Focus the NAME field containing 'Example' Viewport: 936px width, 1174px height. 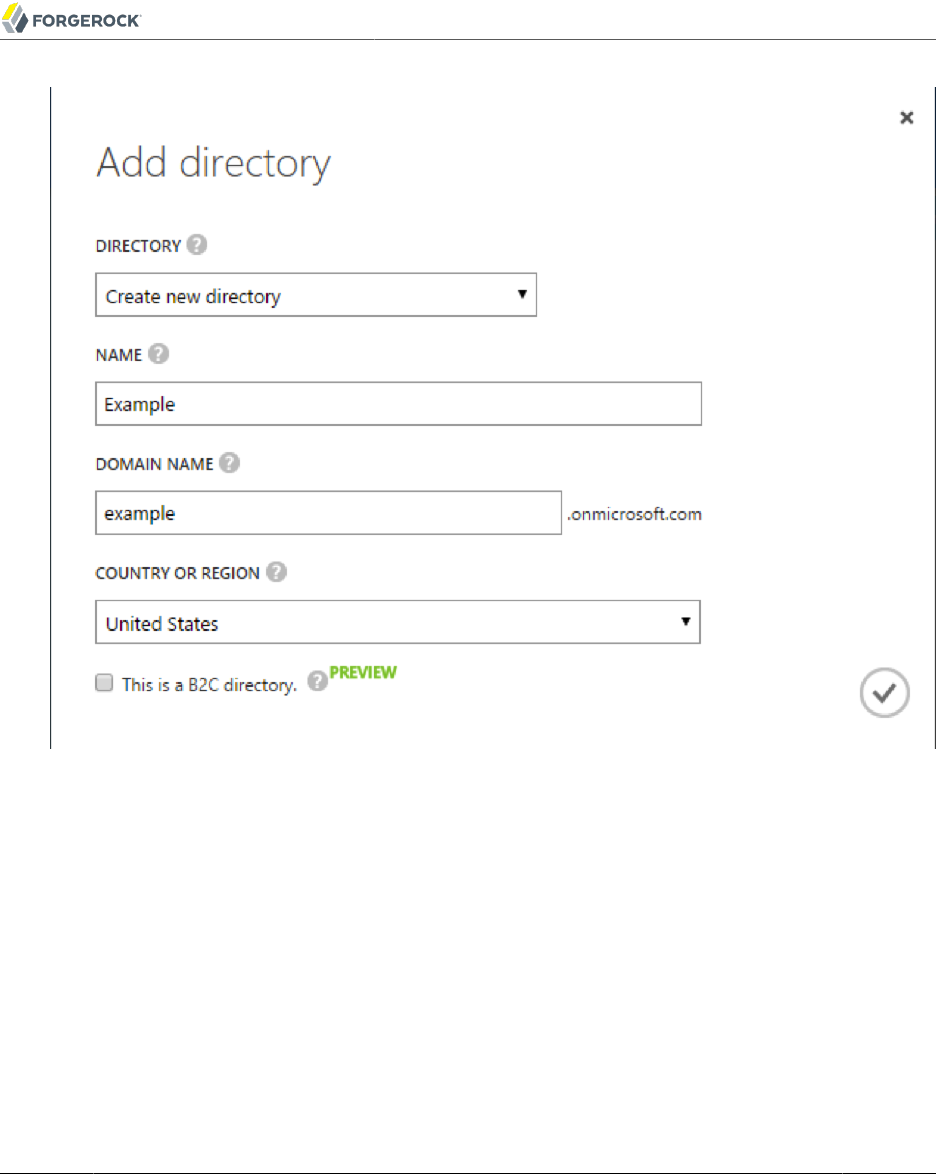click(x=398, y=404)
